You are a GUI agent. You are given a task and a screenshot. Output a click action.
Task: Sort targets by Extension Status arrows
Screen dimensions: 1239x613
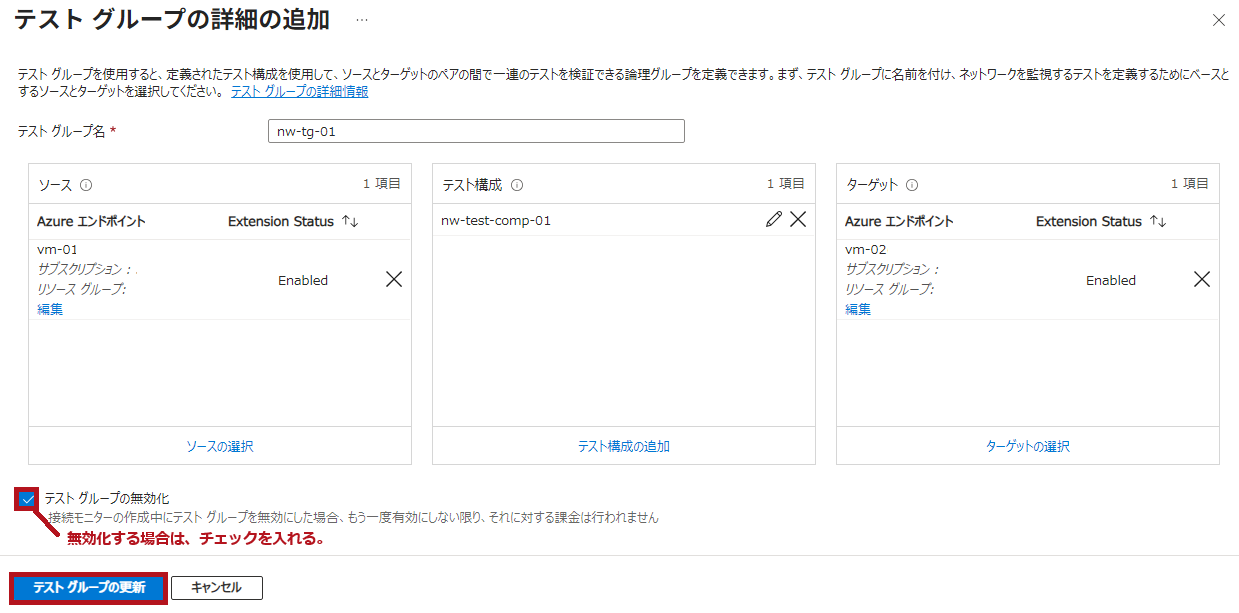point(1158,221)
